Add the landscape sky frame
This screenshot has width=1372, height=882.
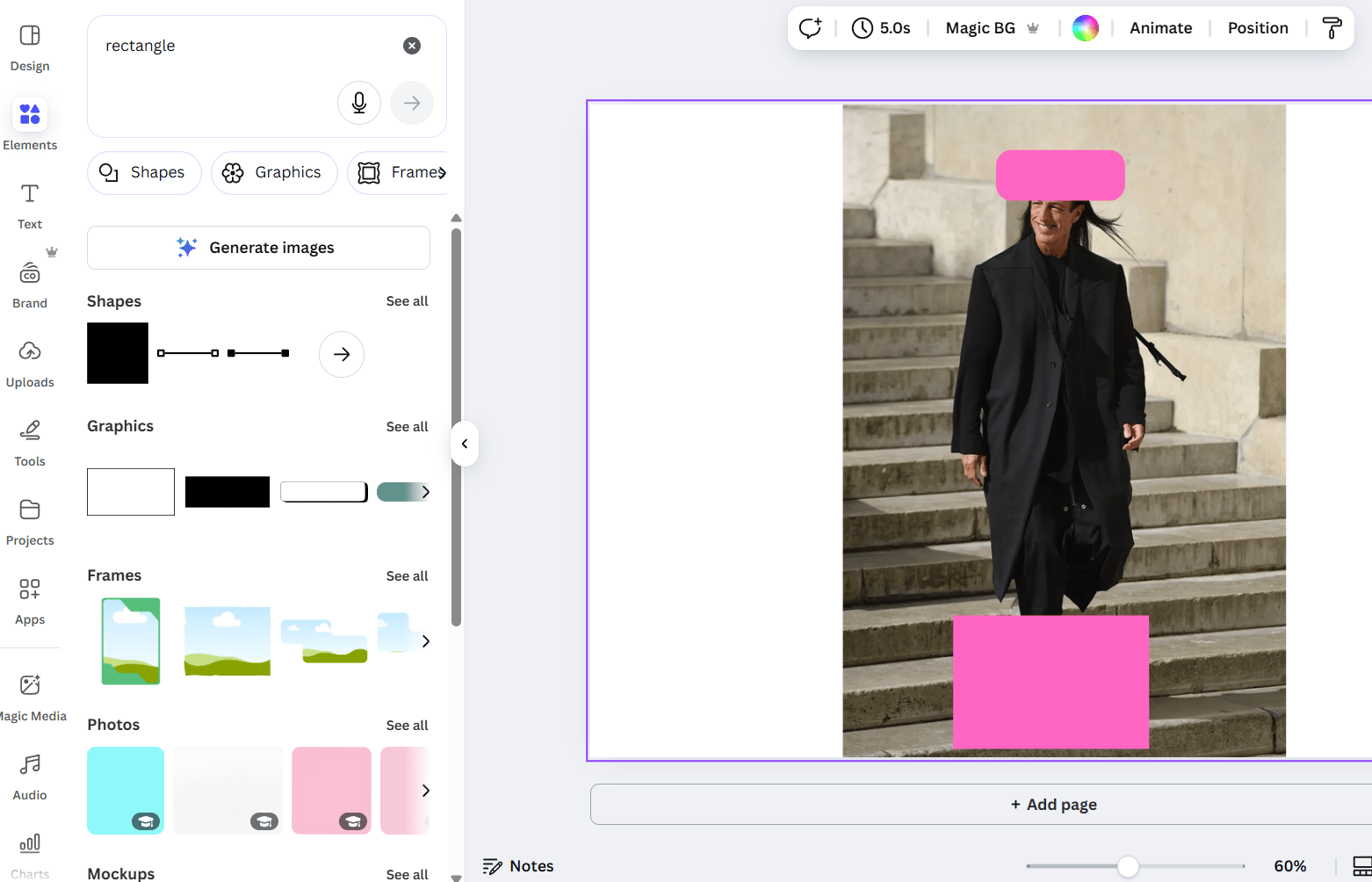(x=227, y=641)
